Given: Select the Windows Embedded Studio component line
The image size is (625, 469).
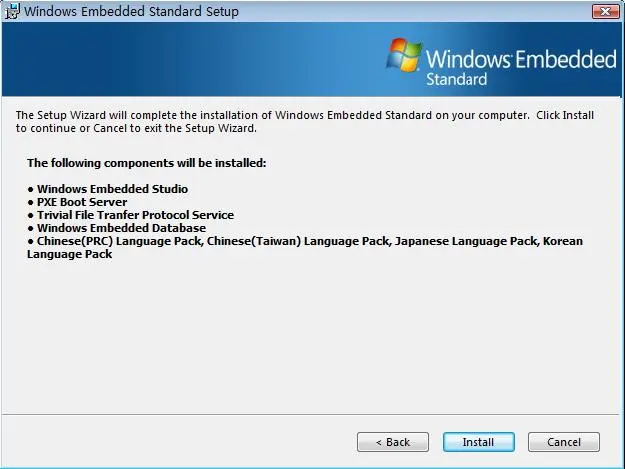Looking at the screenshot, I should tap(112, 189).
